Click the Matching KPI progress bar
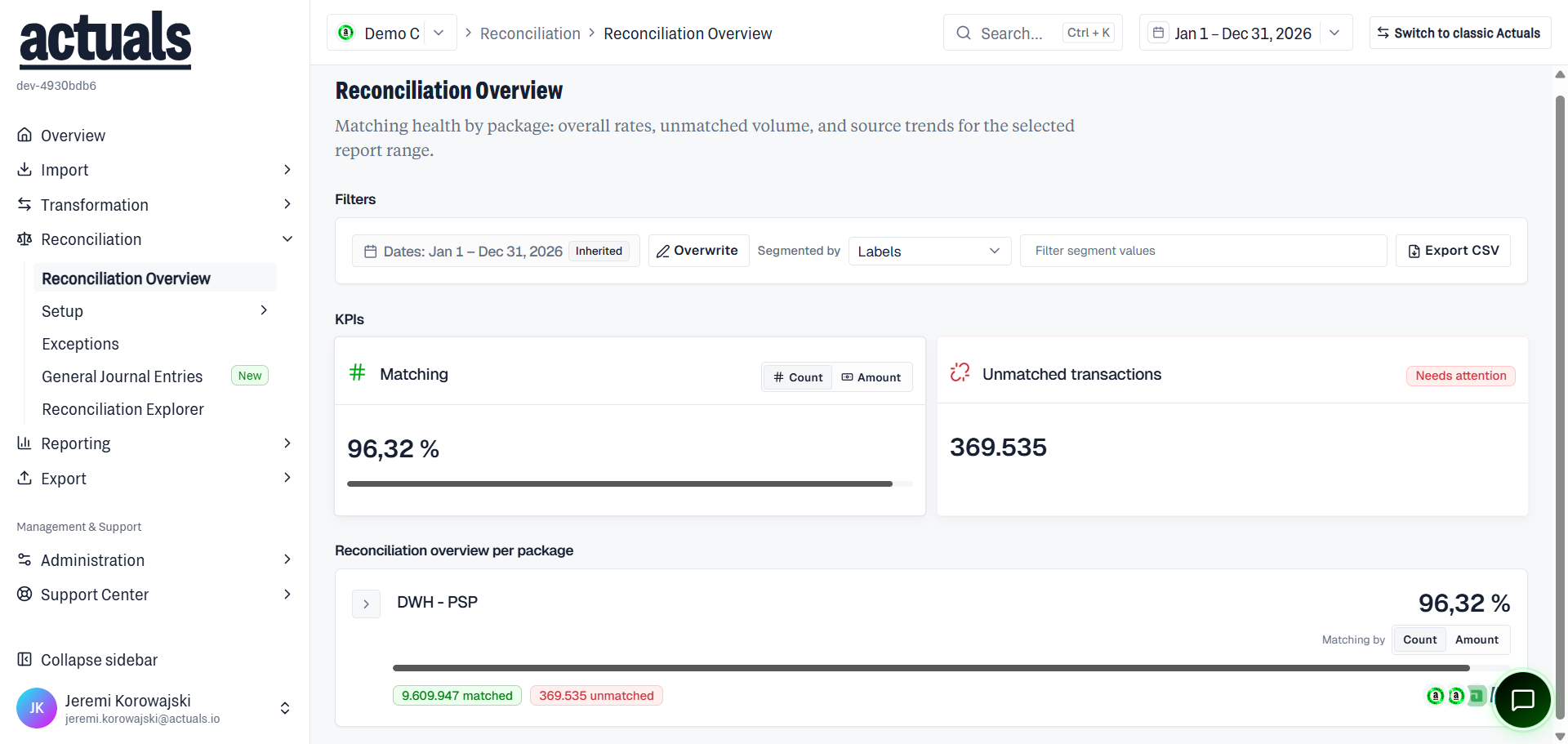 click(630, 483)
